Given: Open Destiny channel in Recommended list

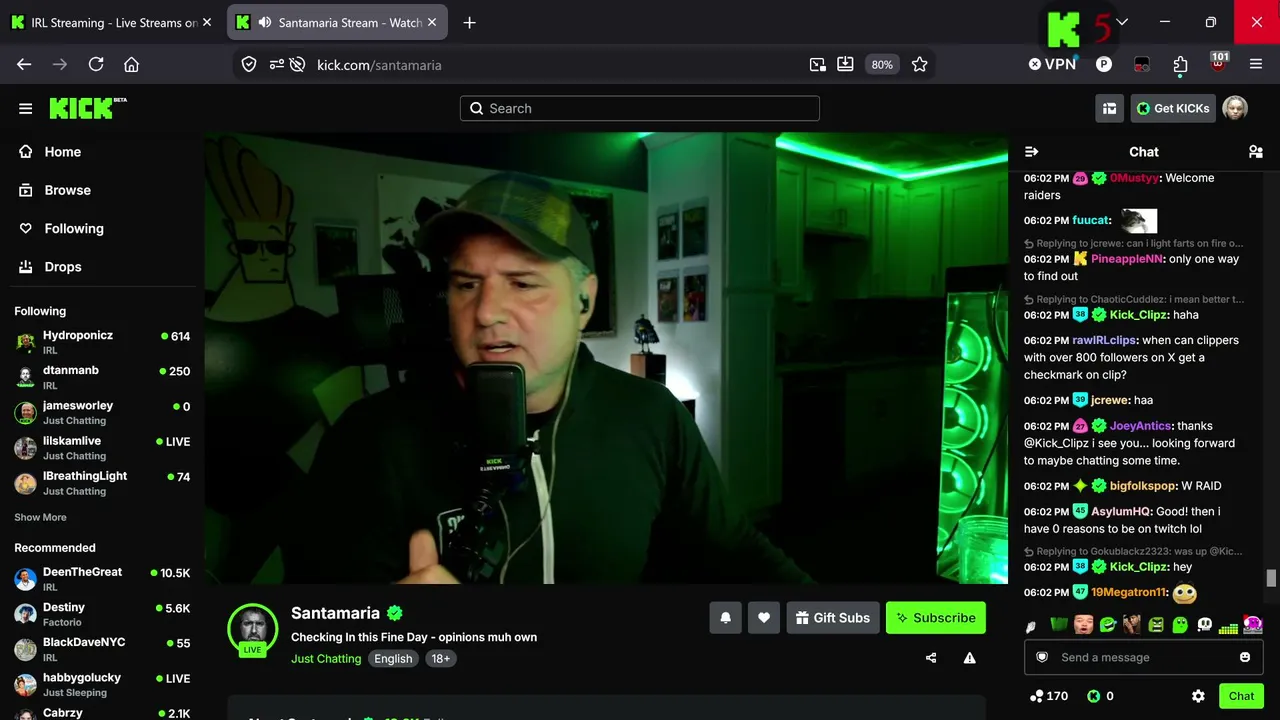Looking at the screenshot, I should 102,614.
